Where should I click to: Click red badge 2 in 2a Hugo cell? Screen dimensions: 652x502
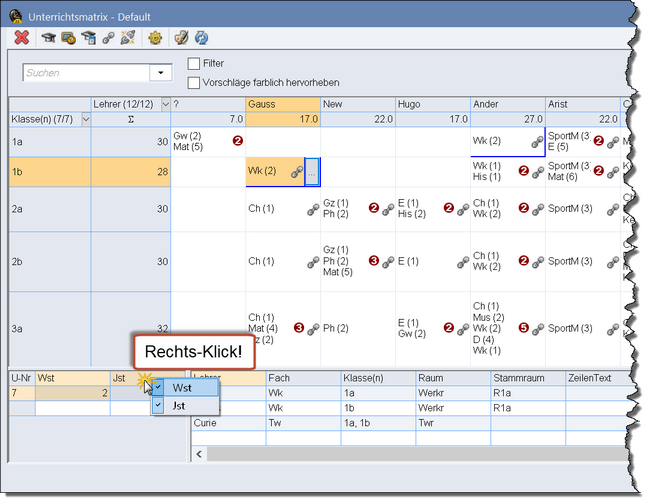coord(449,208)
